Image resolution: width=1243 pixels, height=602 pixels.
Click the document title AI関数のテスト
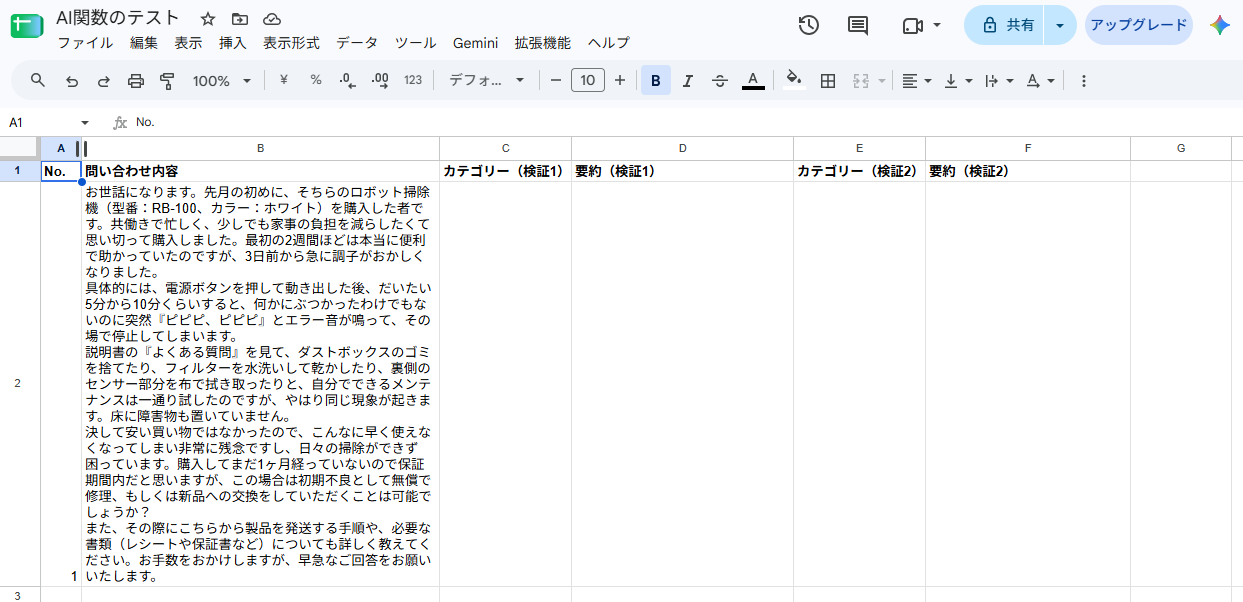tap(118, 18)
